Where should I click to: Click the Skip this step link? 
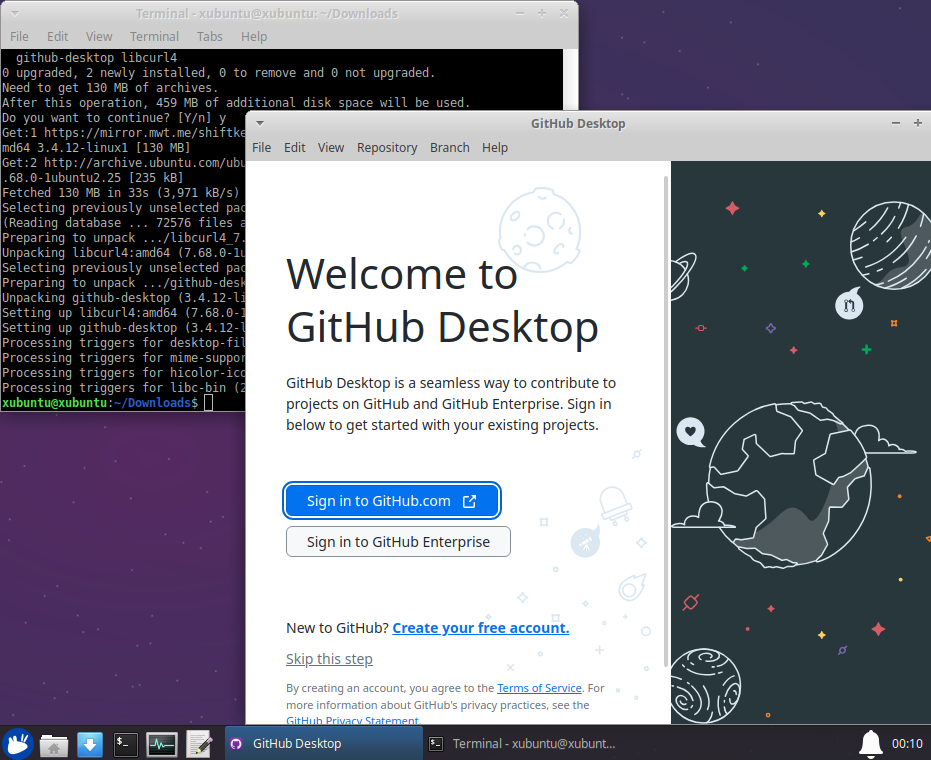[329, 658]
